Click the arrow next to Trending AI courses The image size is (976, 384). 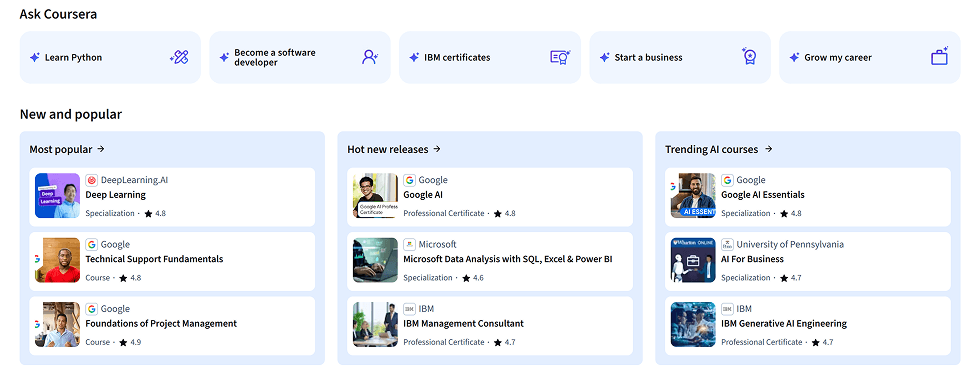769,149
